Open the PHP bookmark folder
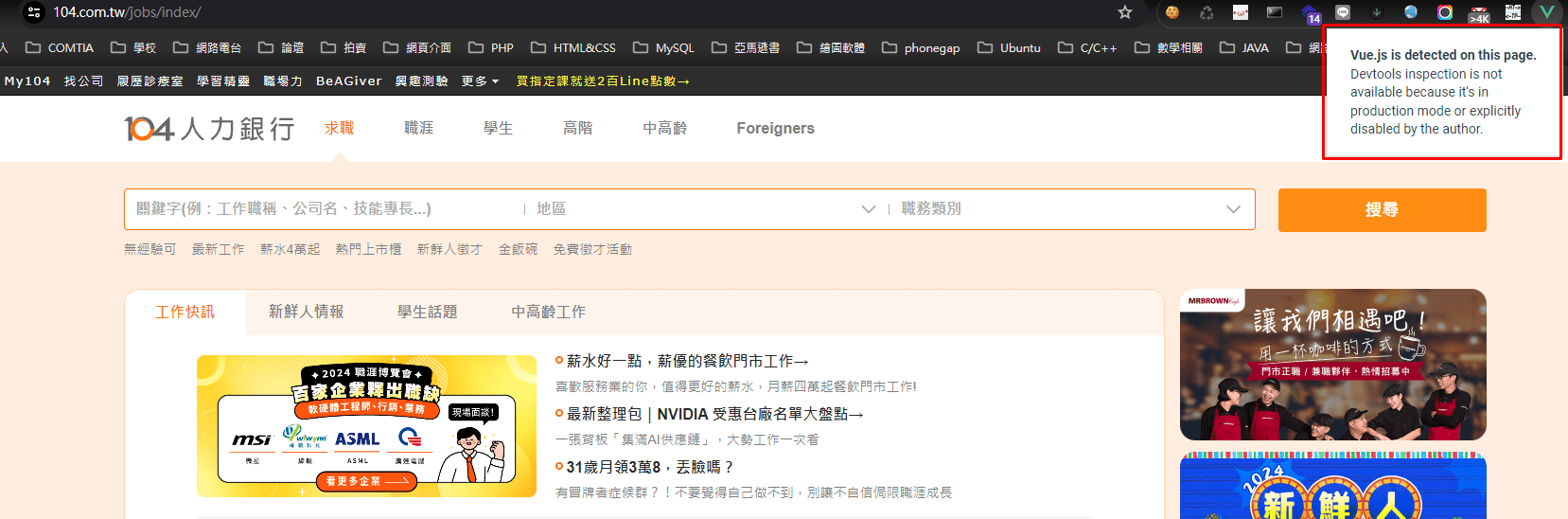Image resolution: width=1568 pixels, height=519 pixels. 491,47
